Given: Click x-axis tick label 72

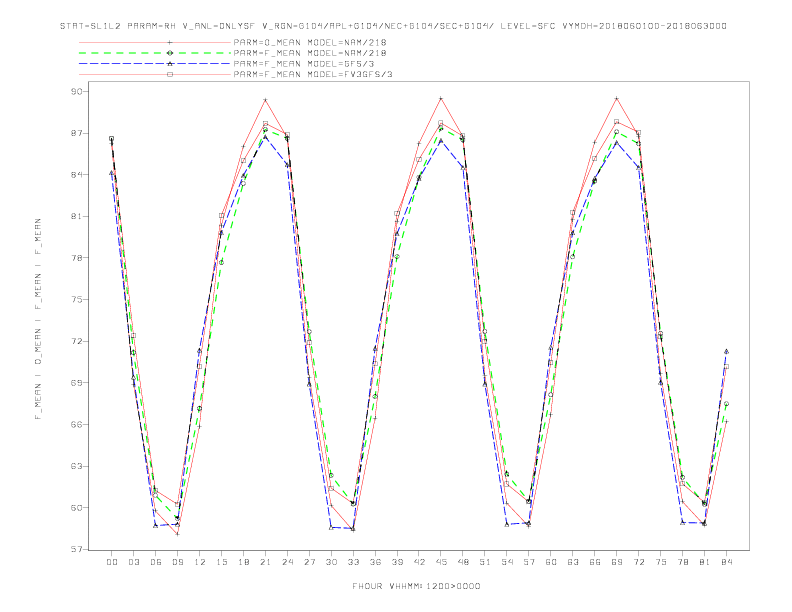Looking at the screenshot, I should (639, 562).
